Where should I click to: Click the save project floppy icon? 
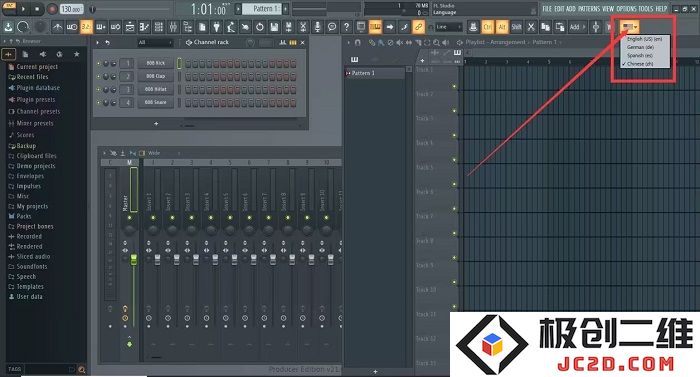coord(274,27)
